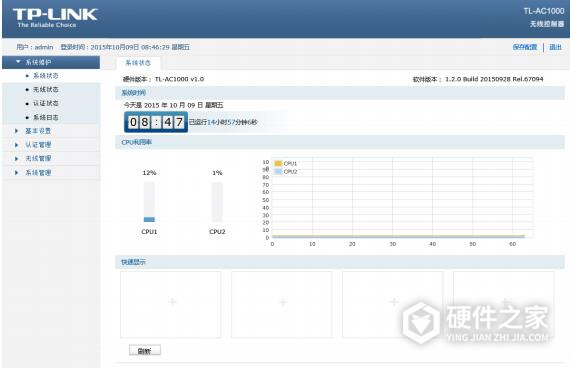Select the 系统维护 menu header

(x=51, y=62)
